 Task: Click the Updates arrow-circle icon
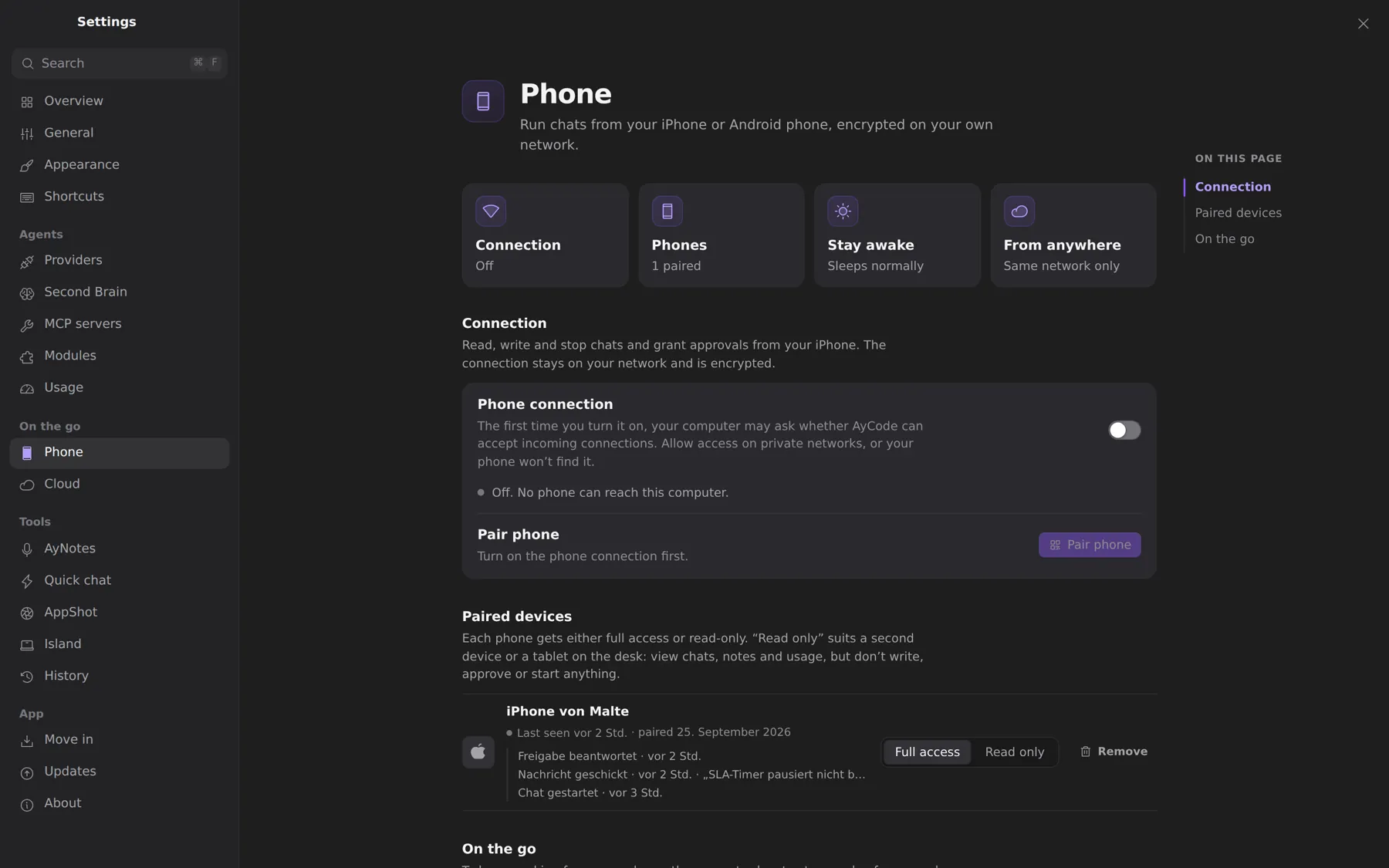point(27,772)
